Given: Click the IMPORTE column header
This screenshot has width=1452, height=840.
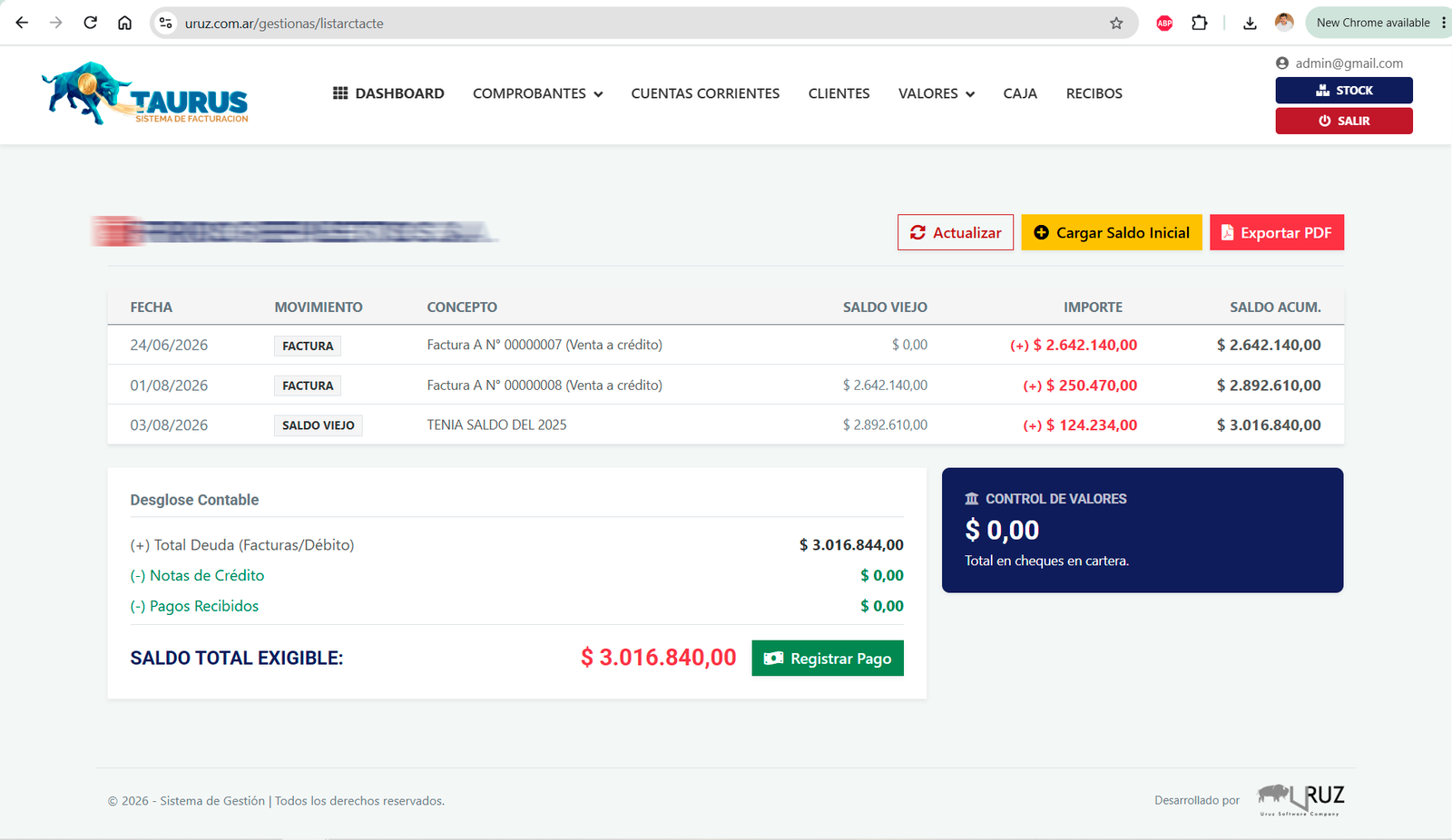Looking at the screenshot, I should pos(1093,308).
